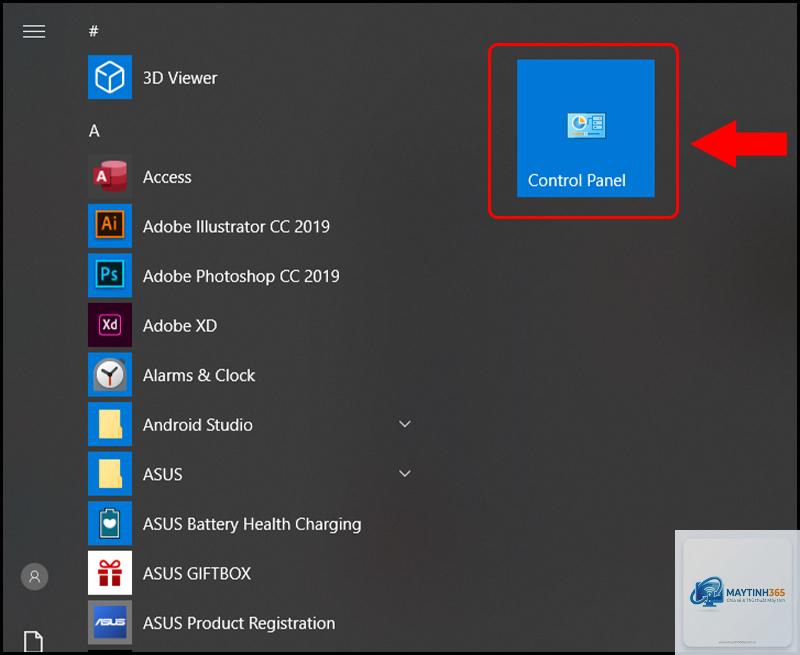Select the 3D Viewer label
This screenshot has height=655, width=800.
[x=180, y=78]
